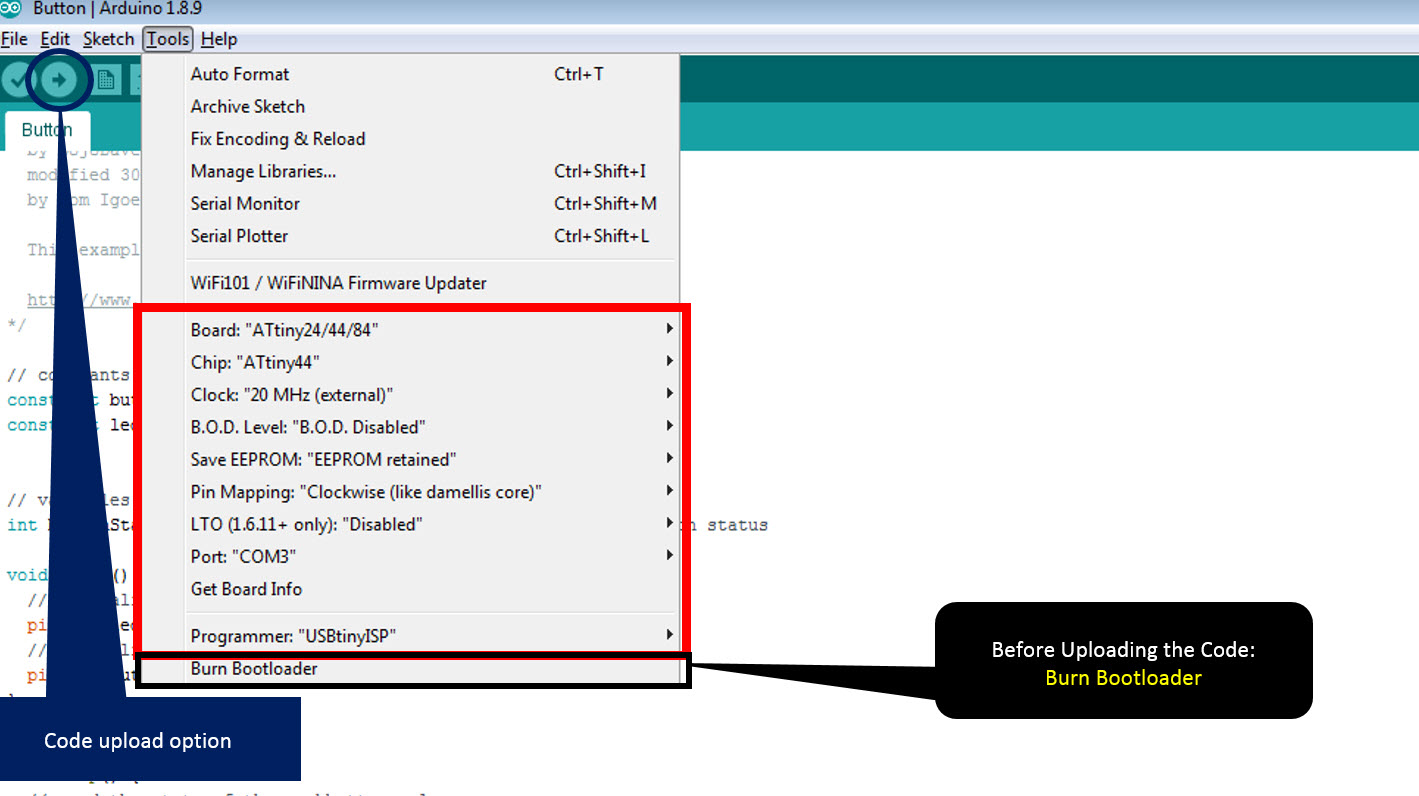Select Fix Encoding & Reload
Viewport: 1419px width, 796px height.
(x=410, y=139)
